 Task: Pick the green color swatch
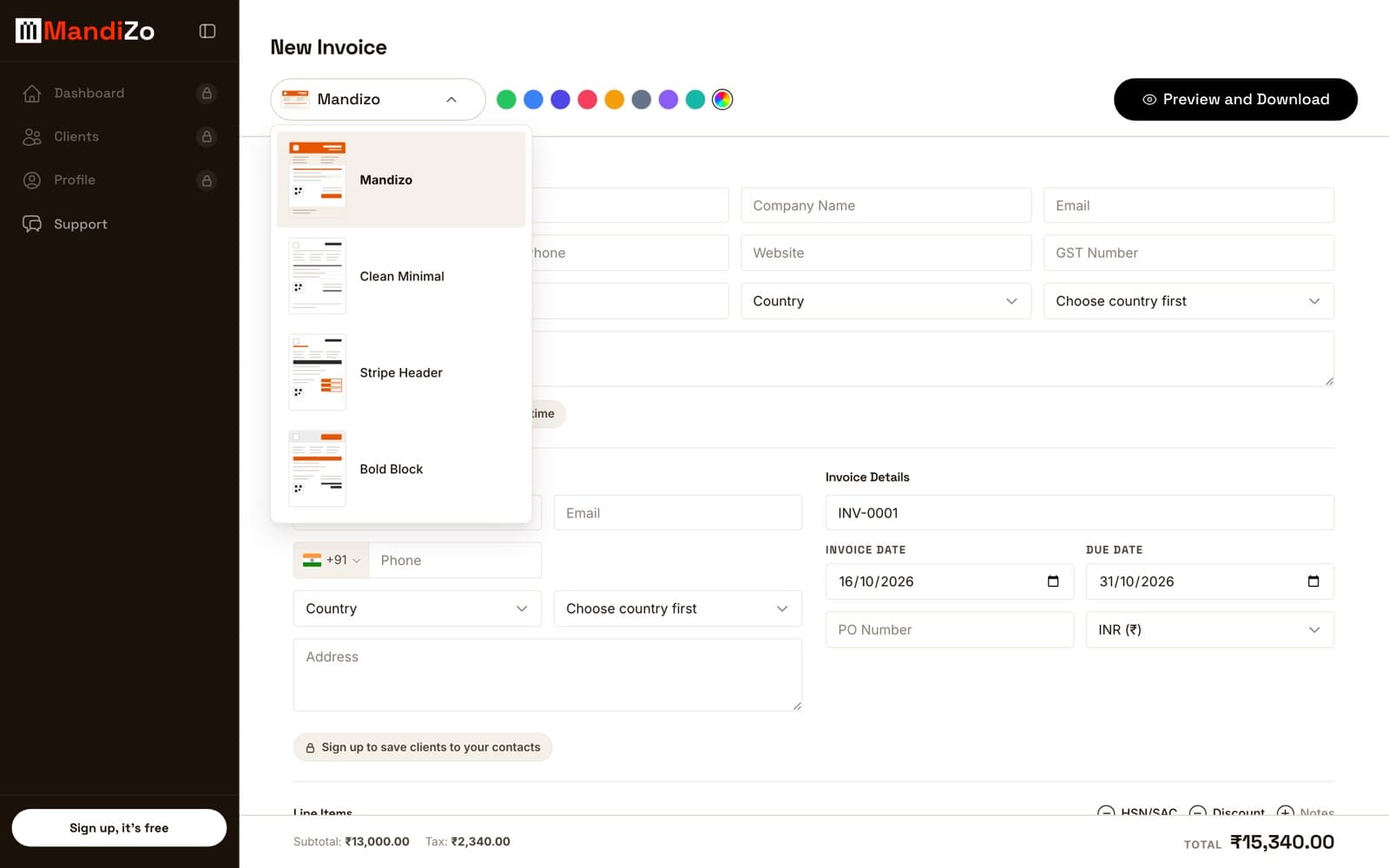tap(506, 99)
